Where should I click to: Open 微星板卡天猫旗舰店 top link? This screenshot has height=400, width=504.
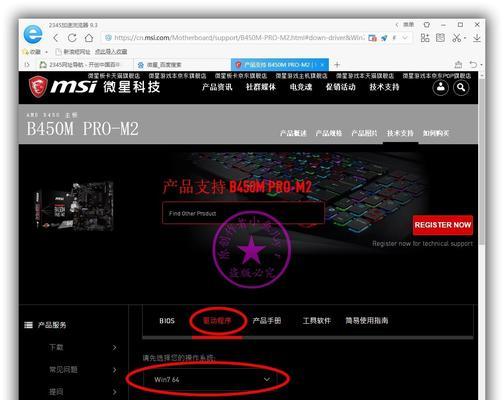[114, 76]
